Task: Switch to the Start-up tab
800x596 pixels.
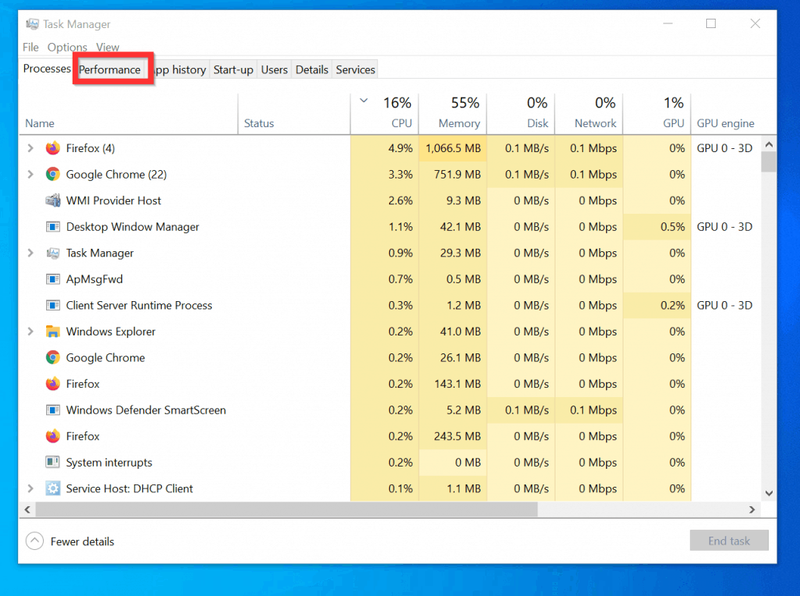Action: click(x=233, y=69)
